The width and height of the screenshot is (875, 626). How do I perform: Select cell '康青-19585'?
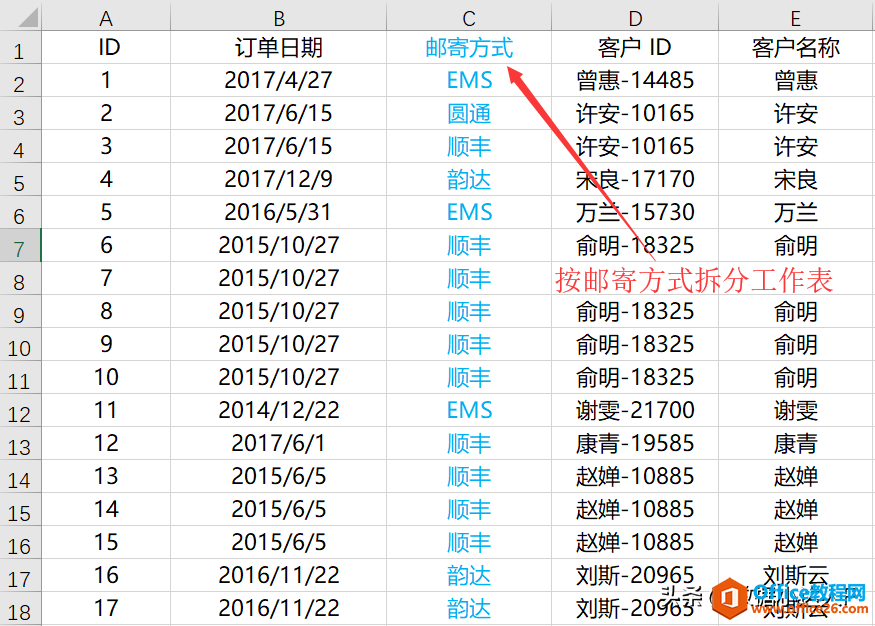point(635,443)
